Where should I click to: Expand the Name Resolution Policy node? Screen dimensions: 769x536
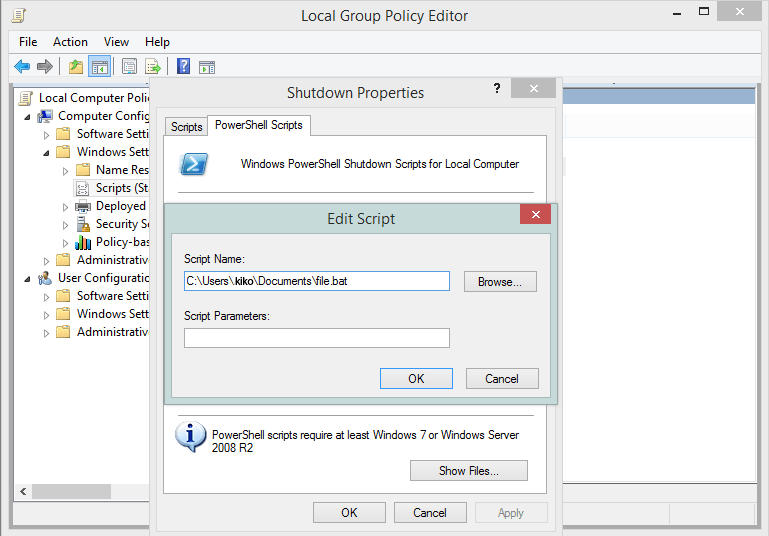(66, 171)
